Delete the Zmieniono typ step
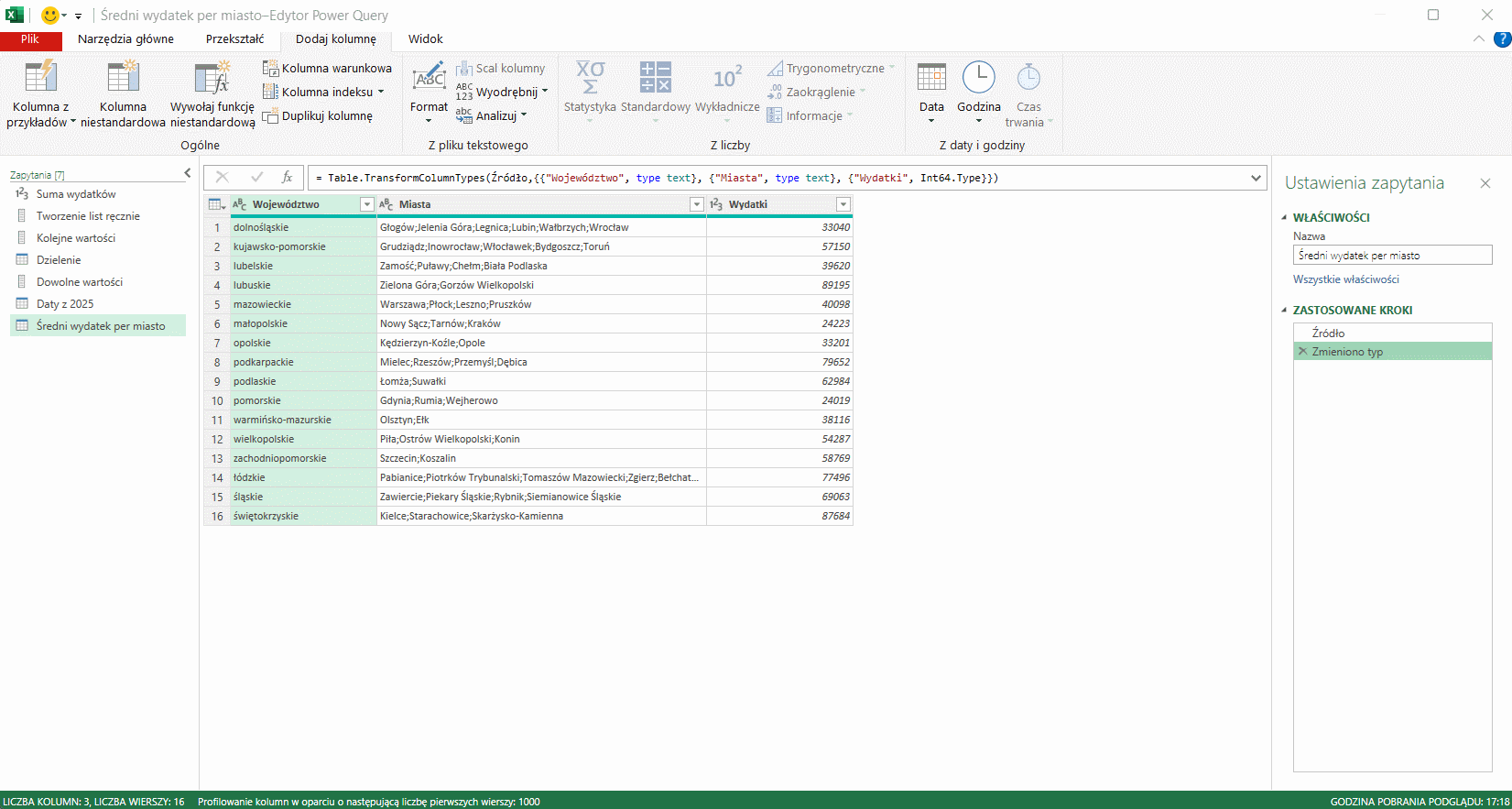This screenshot has height=809, width=1512. click(x=1302, y=351)
